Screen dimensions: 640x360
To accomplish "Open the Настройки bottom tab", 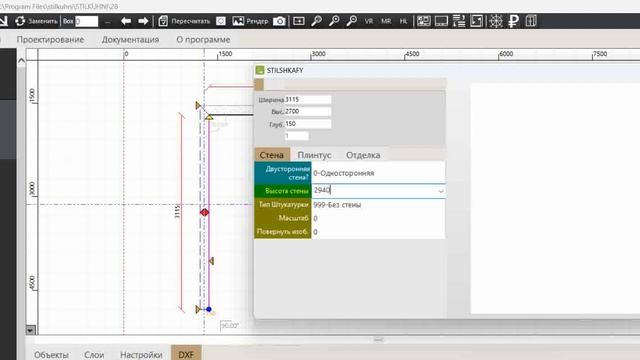I will 141,355.
